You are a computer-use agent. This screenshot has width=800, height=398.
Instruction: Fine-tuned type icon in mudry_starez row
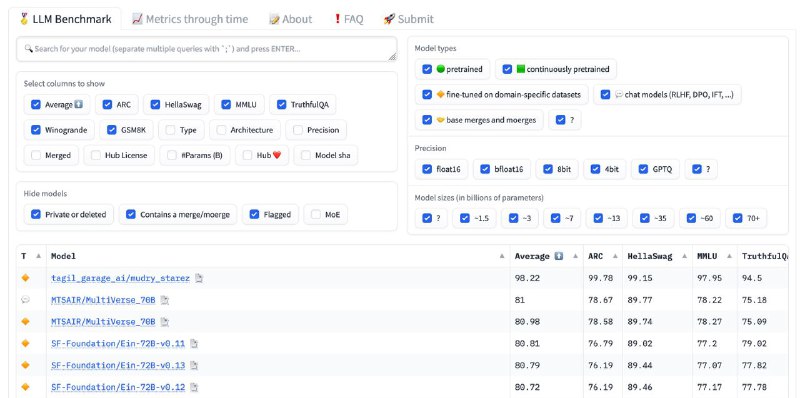tap(26, 278)
